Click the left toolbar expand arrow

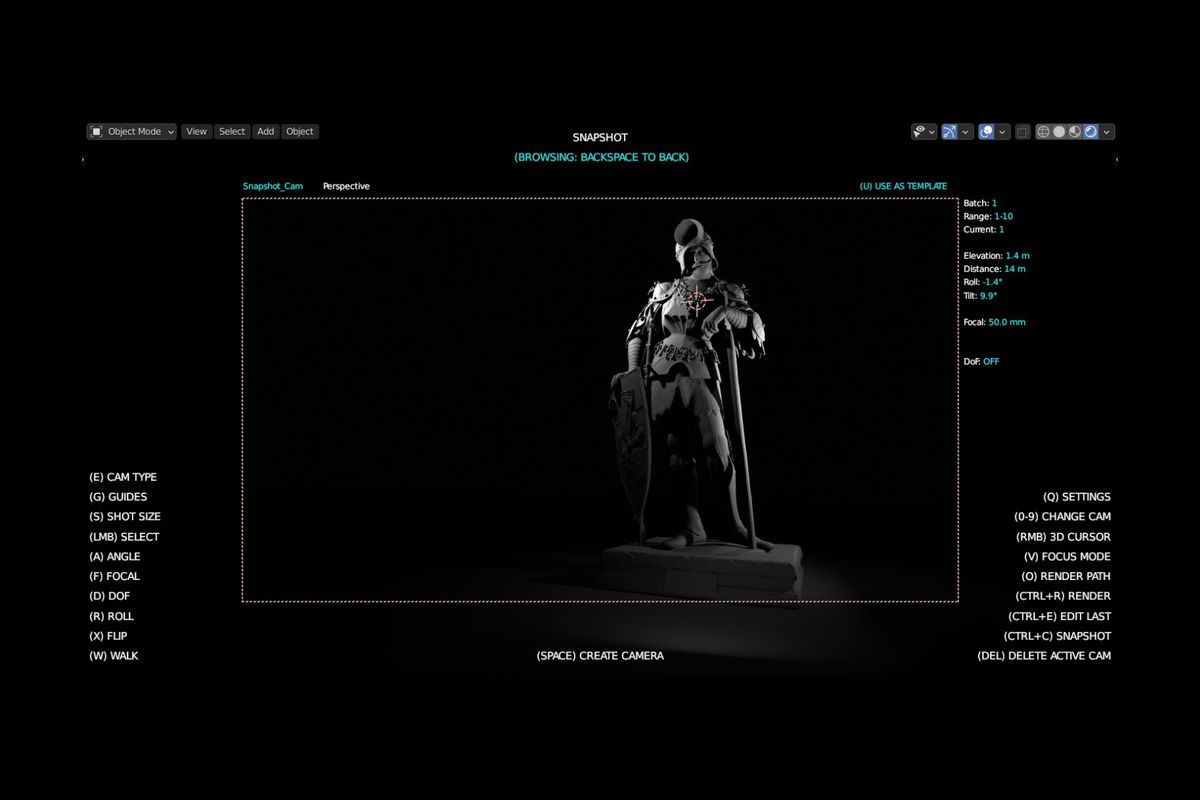[x=83, y=159]
